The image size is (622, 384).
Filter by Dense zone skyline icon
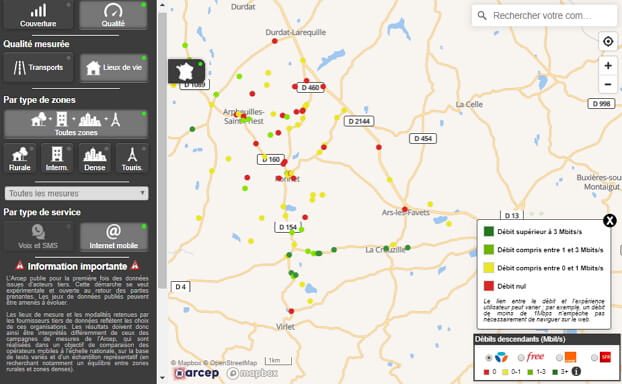[94, 155]
